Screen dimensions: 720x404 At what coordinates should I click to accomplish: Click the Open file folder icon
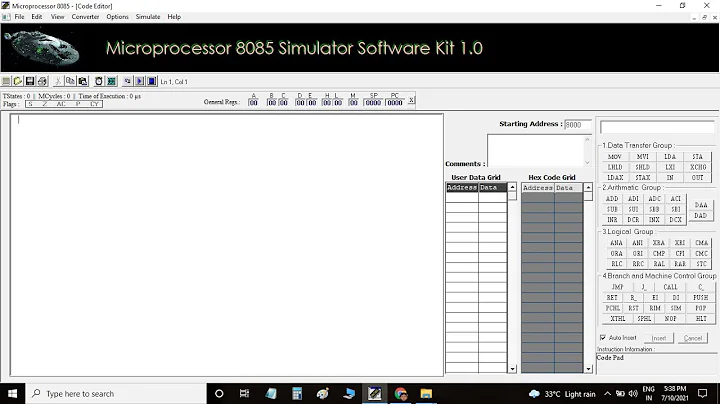(18, 81)
